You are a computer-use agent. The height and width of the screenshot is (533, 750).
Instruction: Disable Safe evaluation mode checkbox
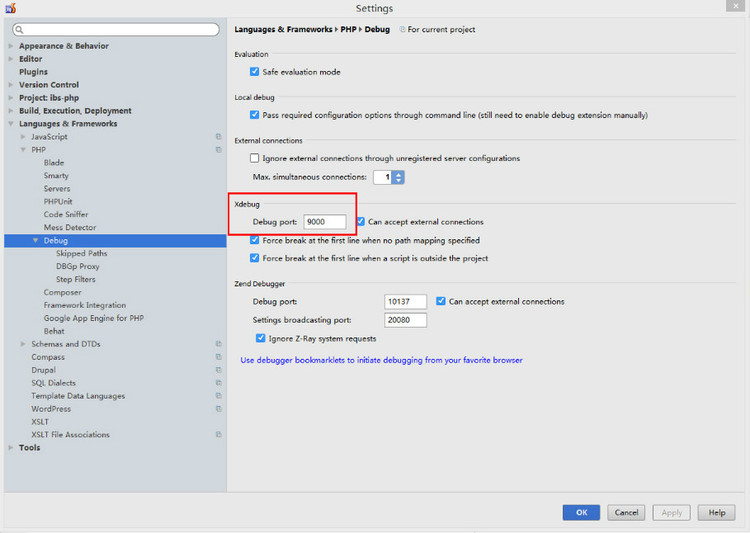(255, 72)
